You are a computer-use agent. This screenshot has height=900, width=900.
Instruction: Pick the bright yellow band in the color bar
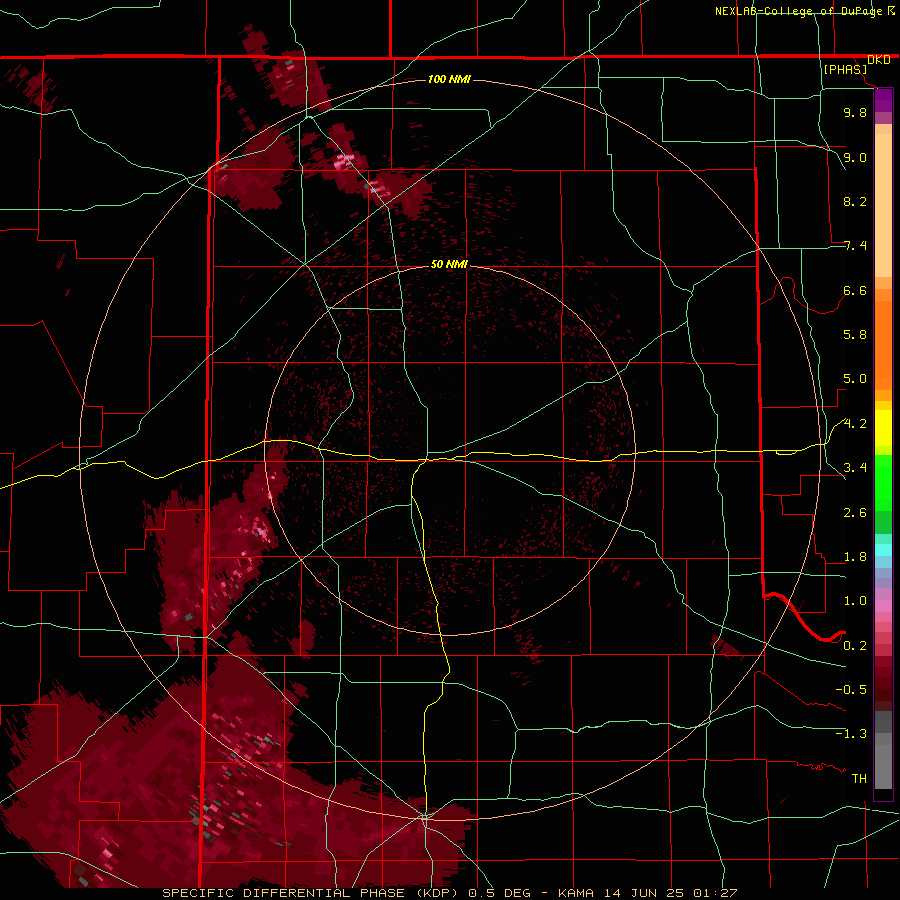pos(883,428)
